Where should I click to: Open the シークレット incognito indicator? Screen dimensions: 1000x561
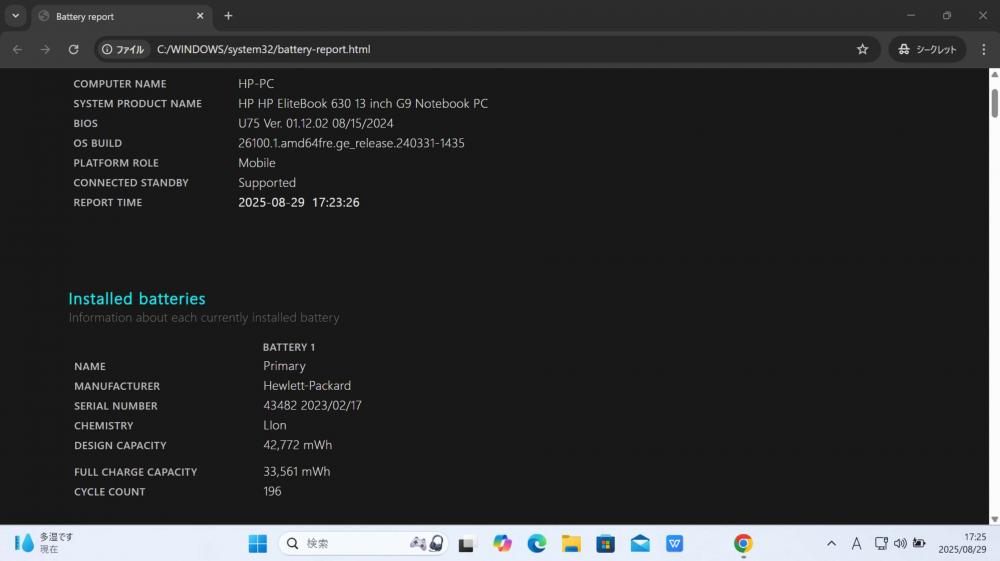click(x=927, y=49)
